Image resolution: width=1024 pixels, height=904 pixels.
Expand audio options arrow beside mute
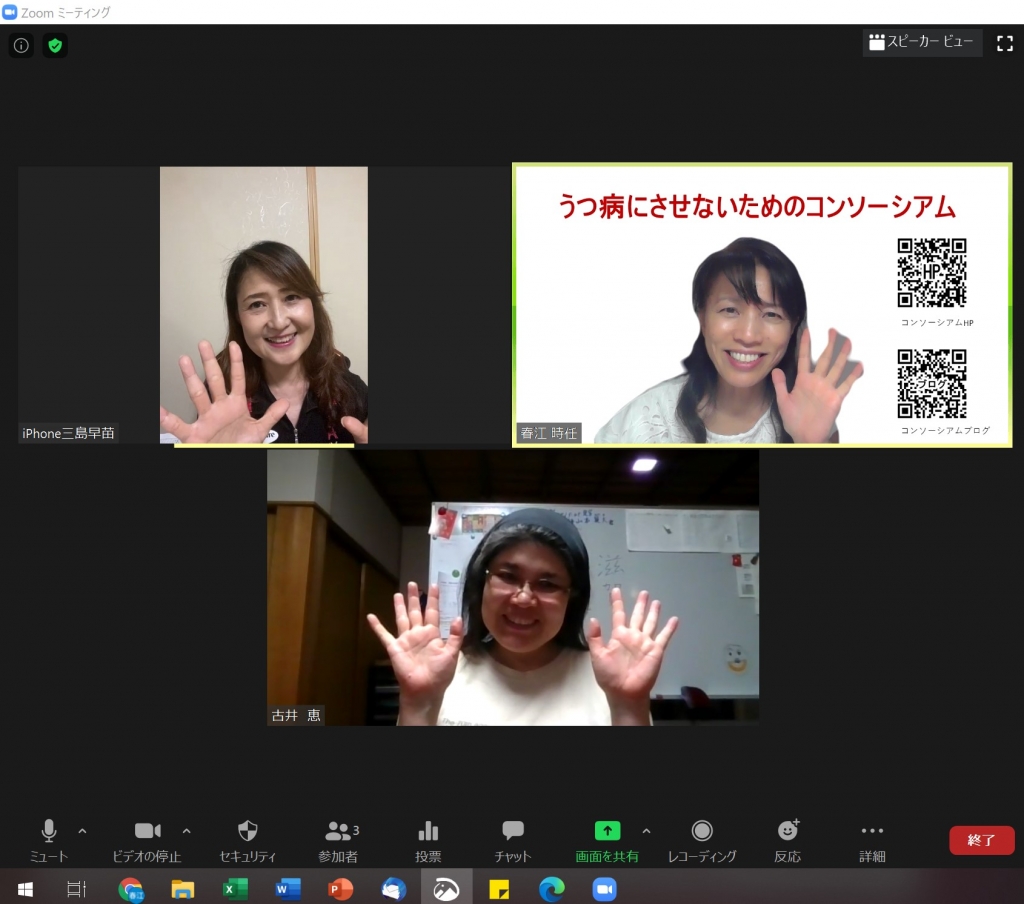click(82, 830)
